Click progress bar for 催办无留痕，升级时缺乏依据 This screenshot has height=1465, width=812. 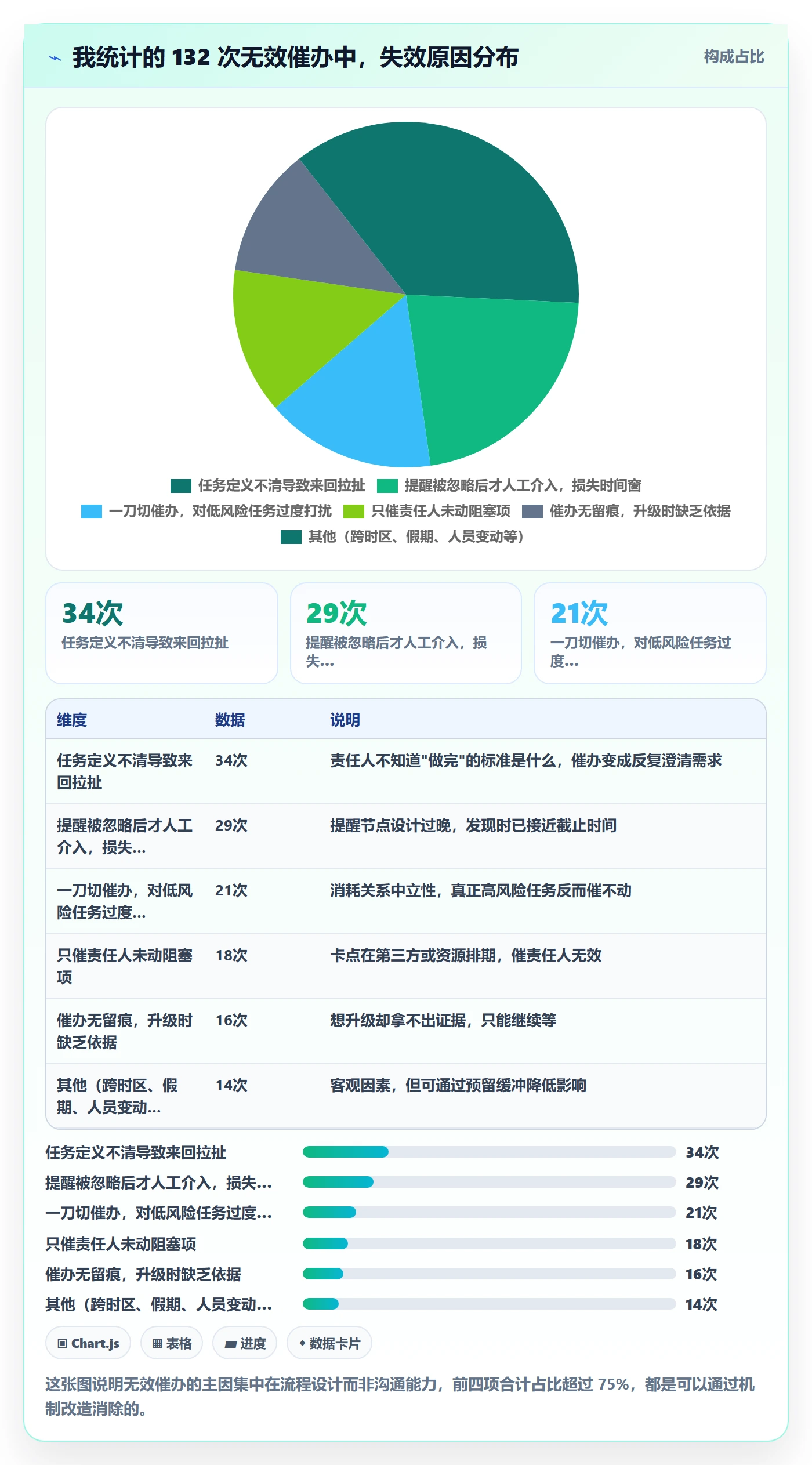click(x=489, y=1274)
